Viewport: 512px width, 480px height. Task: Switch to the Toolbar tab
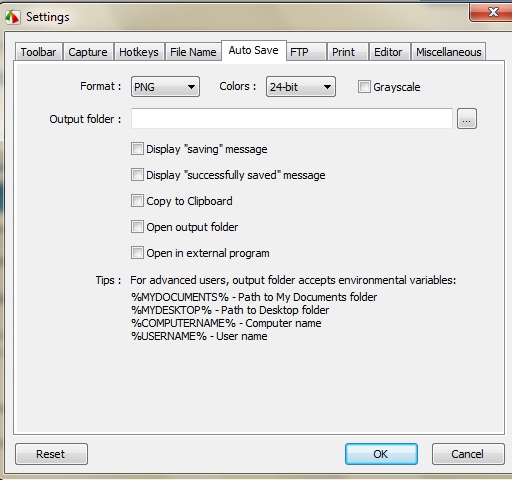[38, 52]
